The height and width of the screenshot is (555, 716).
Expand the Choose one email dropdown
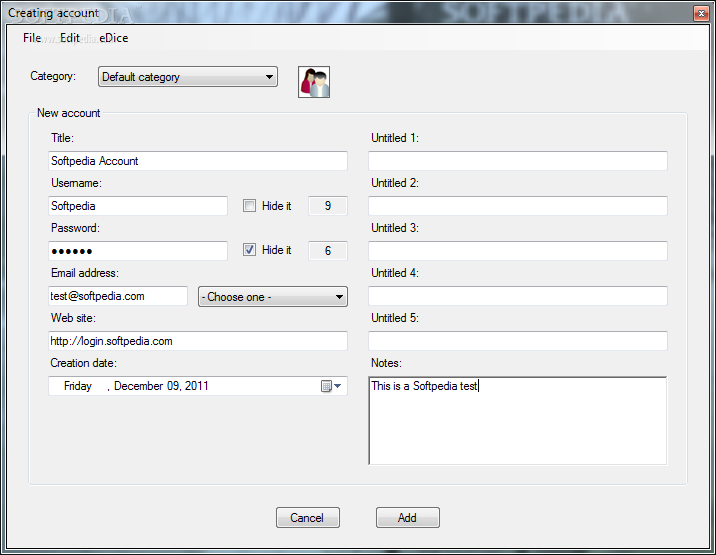[273, 297]
